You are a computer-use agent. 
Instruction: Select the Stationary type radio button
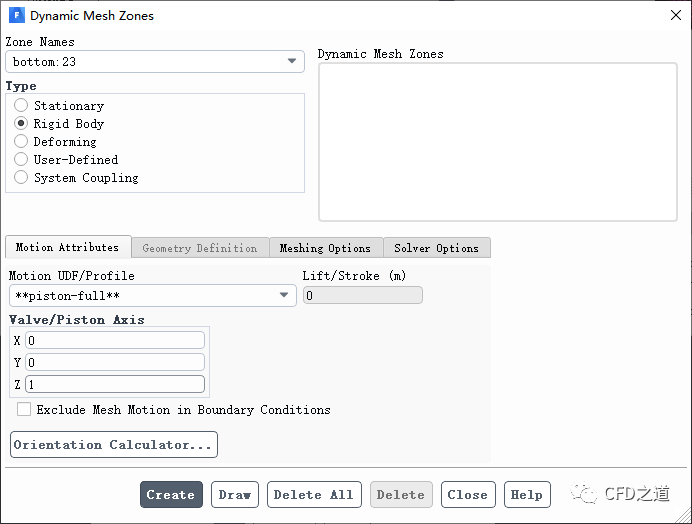tap(21, 106)
